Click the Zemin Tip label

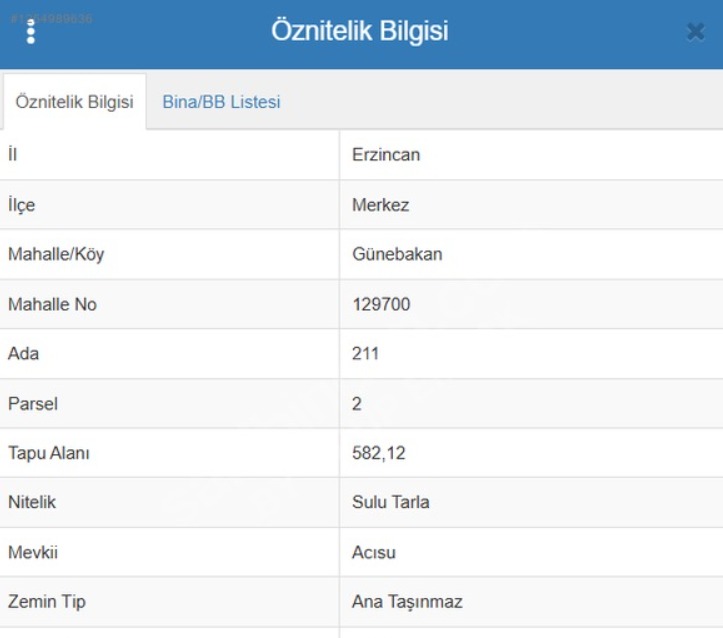point(47,602)
